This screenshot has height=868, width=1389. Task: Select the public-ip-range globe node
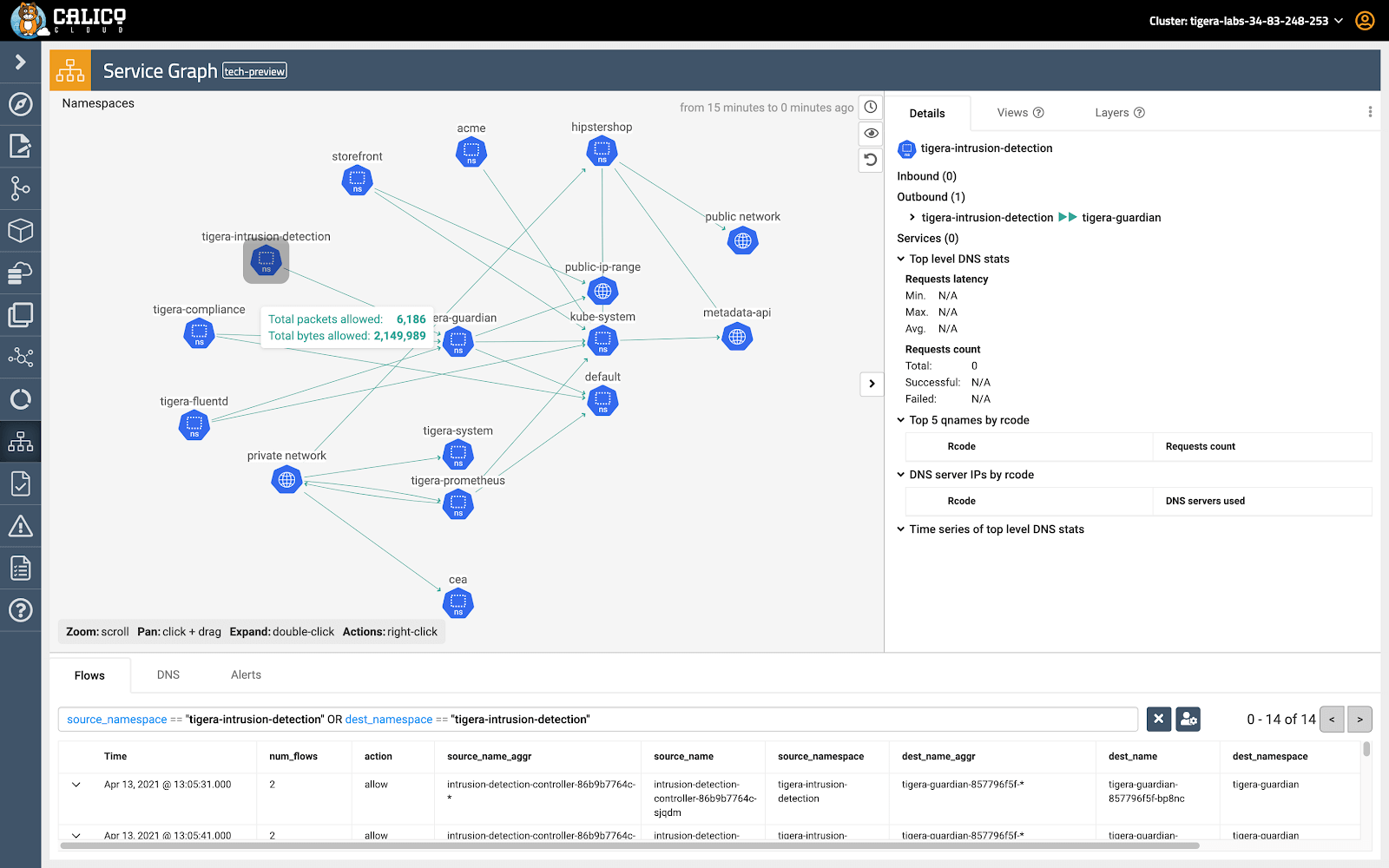click(x=602, y=292)
